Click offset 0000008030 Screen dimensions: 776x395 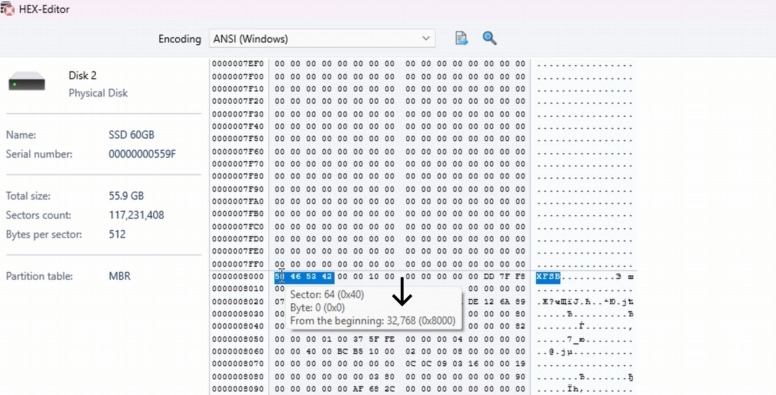pyautogui.click(x=238, y=314)
